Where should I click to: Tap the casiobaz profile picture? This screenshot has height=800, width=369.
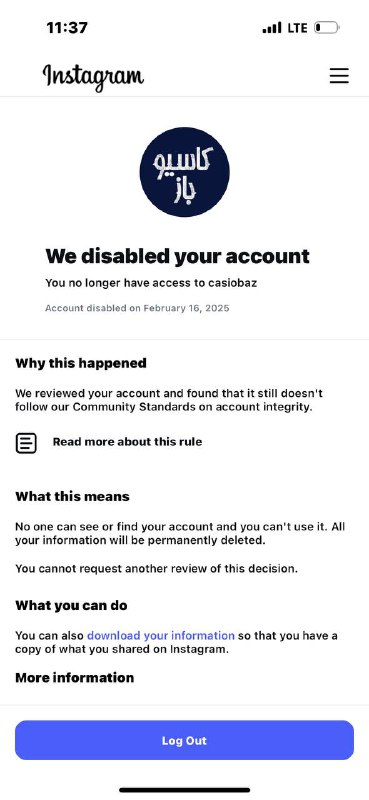click(184, 172)
